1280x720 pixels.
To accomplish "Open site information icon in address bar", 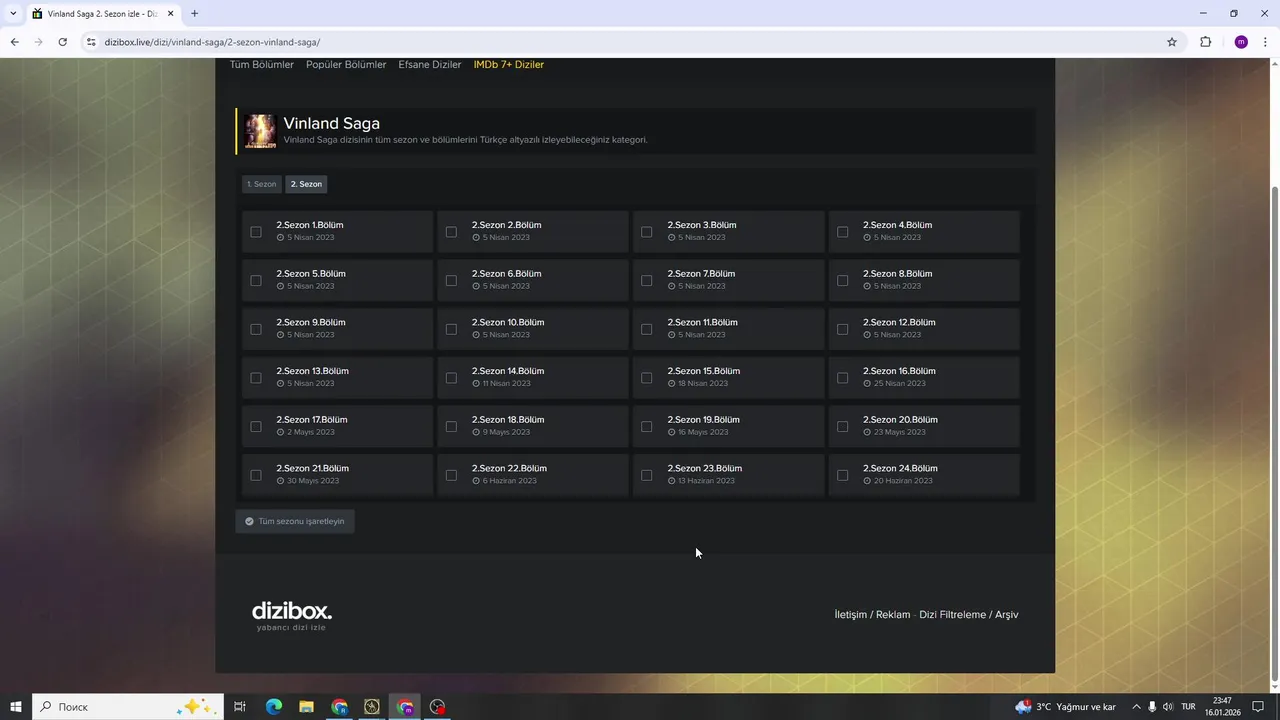I will (91, 42).
